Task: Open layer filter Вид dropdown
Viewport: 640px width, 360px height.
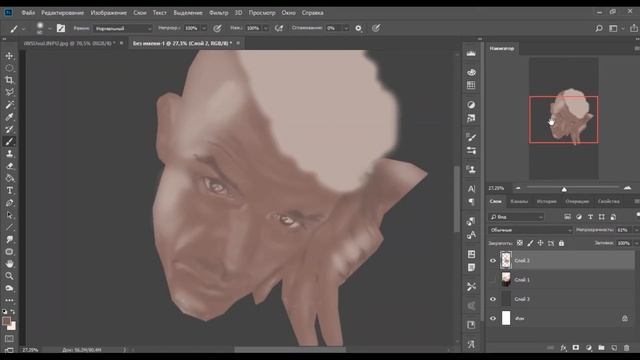Action: coord(516,217)
